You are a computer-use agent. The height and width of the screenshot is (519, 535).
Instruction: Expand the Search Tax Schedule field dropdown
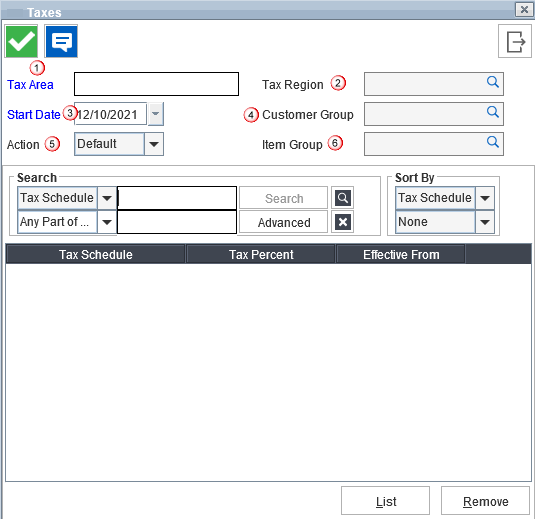[x=107, y=198]
